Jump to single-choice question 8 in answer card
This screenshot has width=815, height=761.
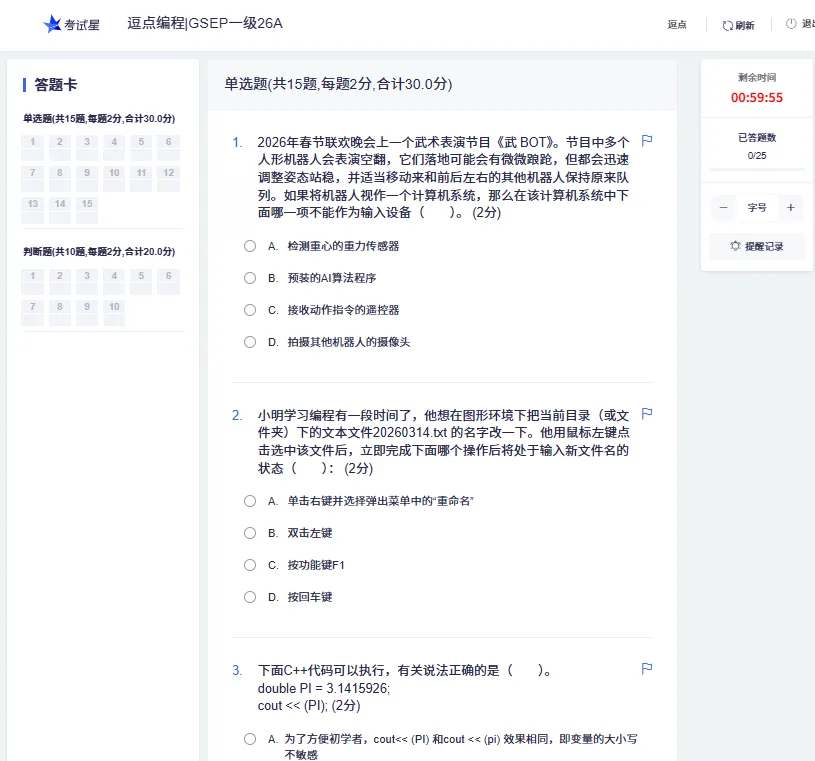(60, 179)
